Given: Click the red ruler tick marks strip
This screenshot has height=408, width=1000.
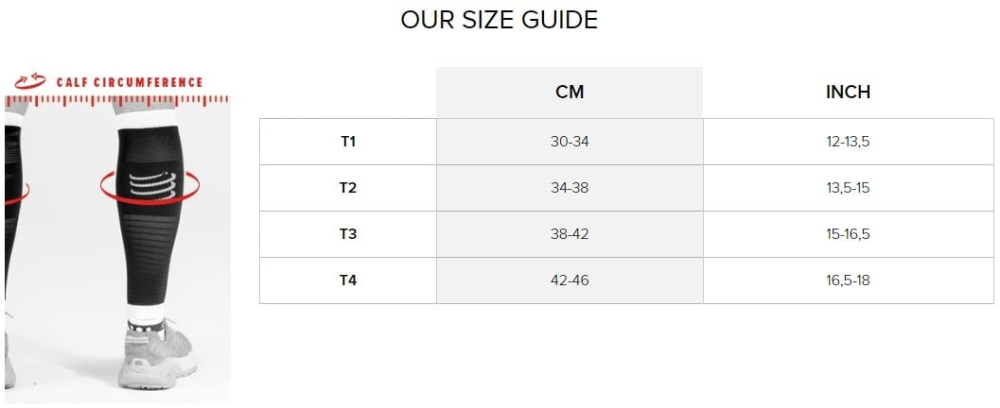Looking at the screenshot, I should point(117,100).
